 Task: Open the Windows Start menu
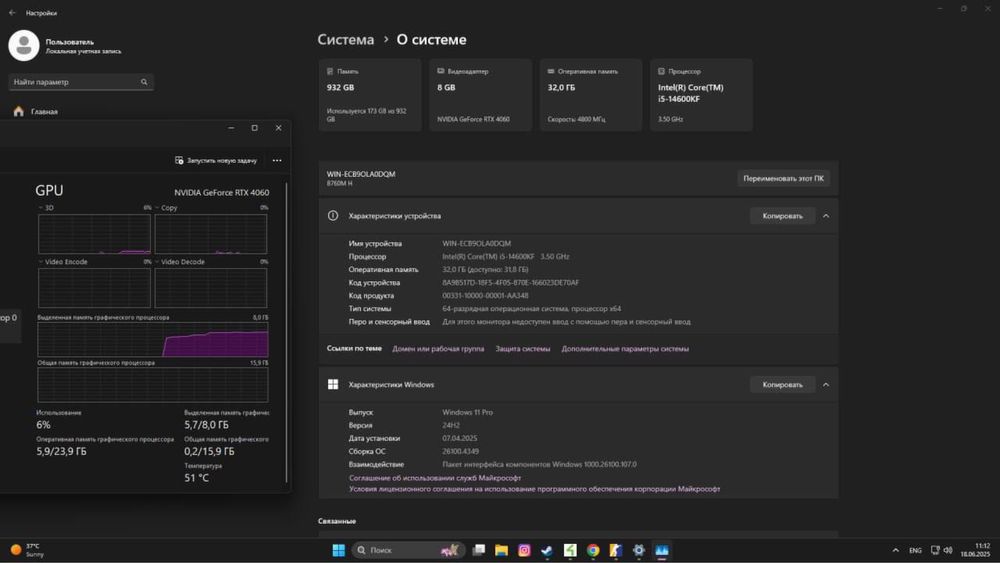pyautogui.click(x=339, y=550)
